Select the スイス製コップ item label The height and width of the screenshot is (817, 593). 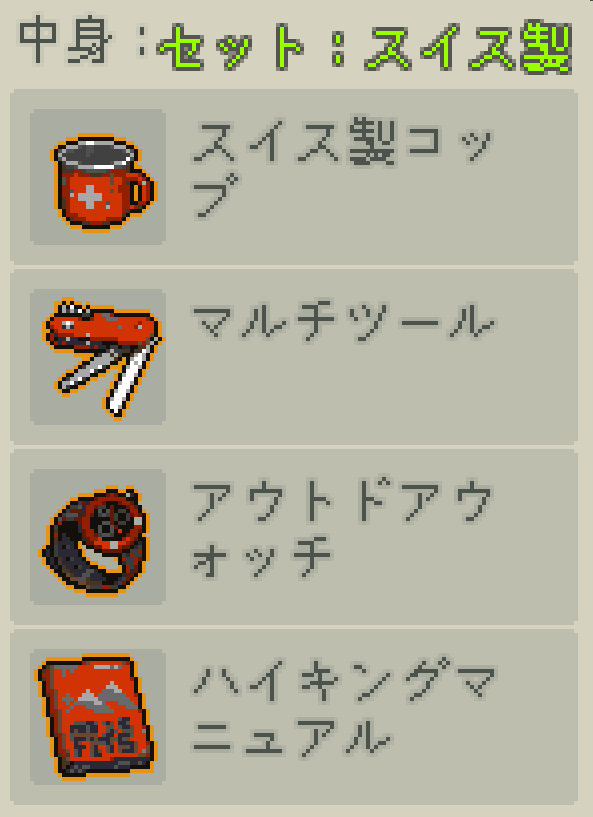pos(342,167)
